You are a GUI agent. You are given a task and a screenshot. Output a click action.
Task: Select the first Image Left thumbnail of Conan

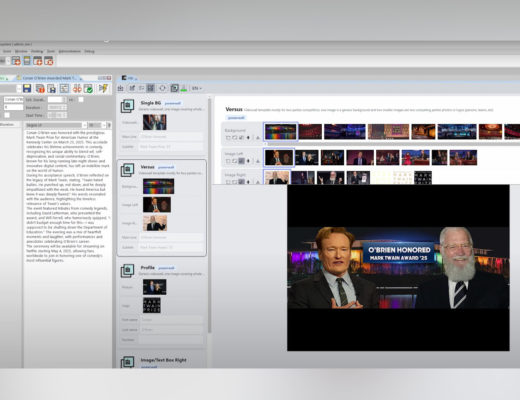[x=279, y=157]
